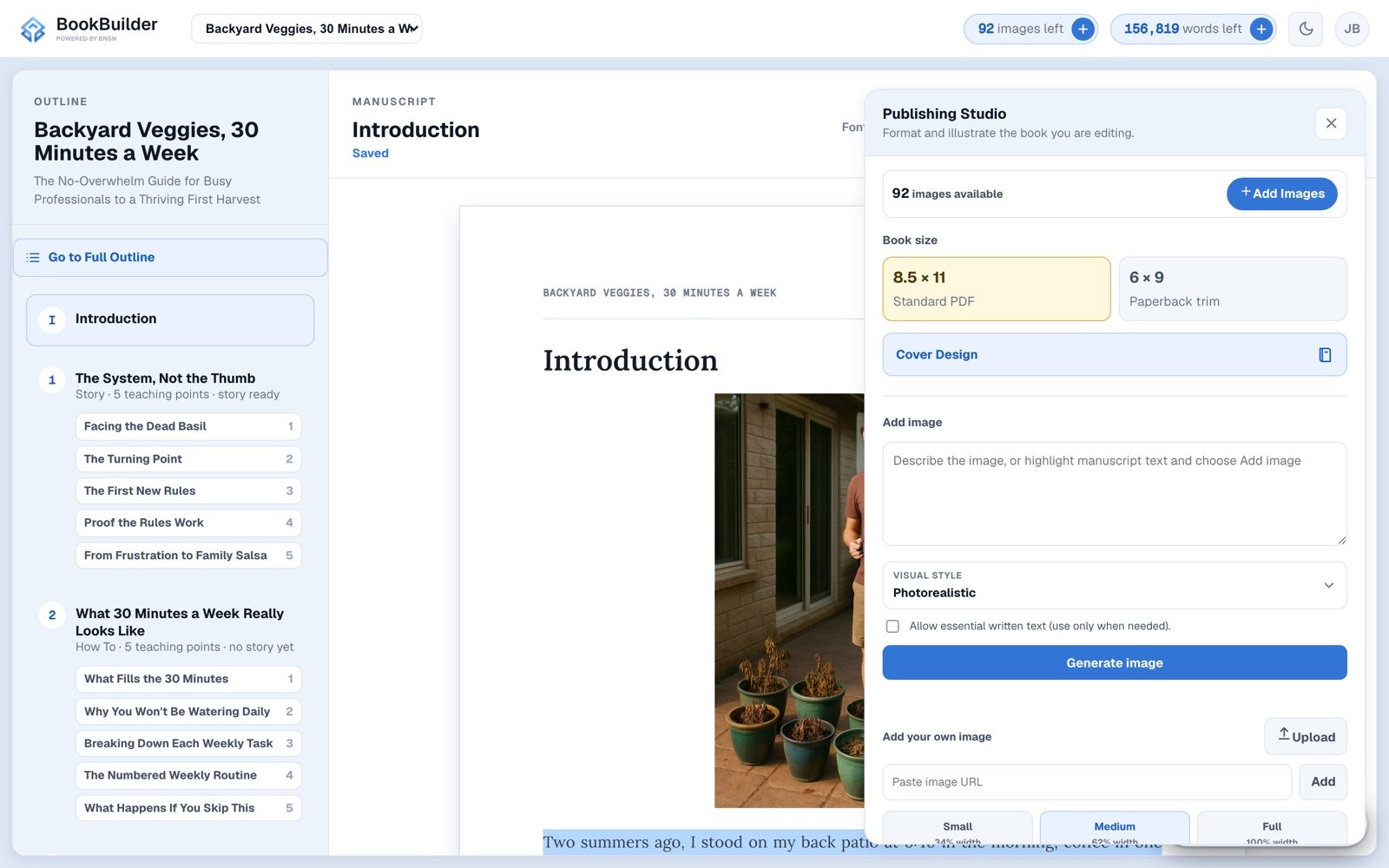
Task: Click the Paste image URL field
Action: [x=1087, y=782]
